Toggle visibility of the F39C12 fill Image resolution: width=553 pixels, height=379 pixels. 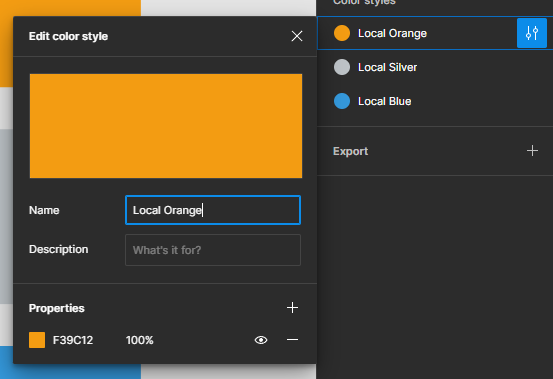[x=261, y=340]
